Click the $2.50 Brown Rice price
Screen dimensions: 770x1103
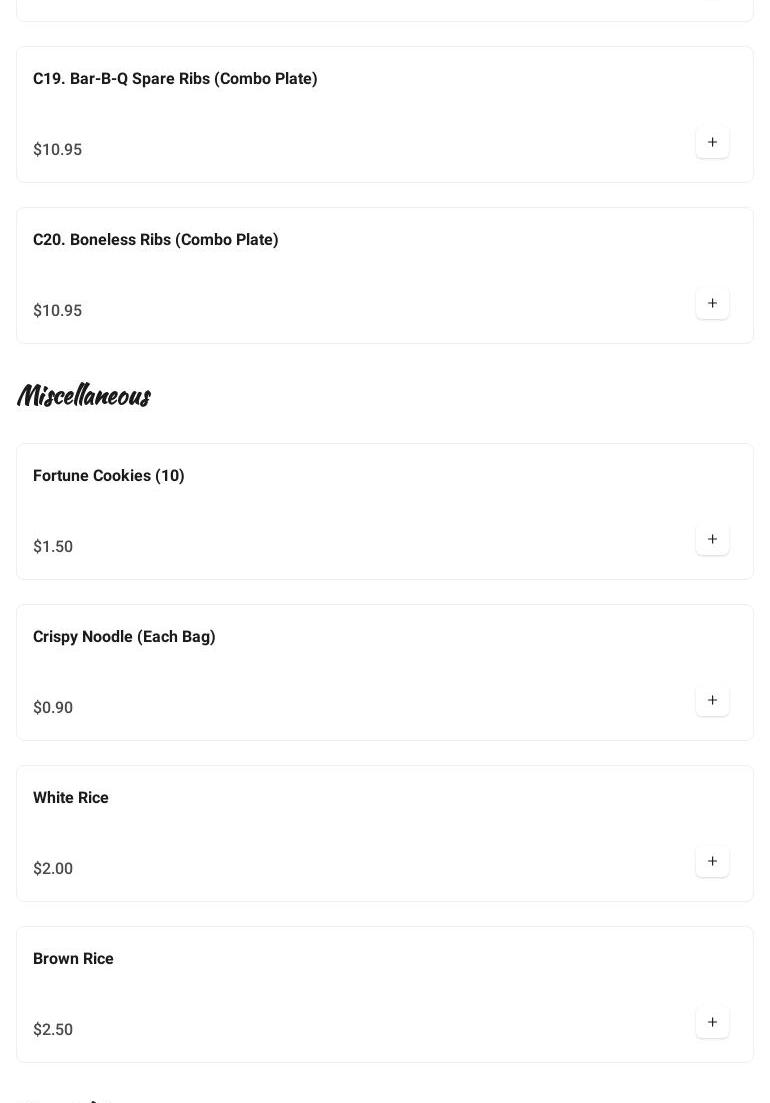coord(53,1030)
